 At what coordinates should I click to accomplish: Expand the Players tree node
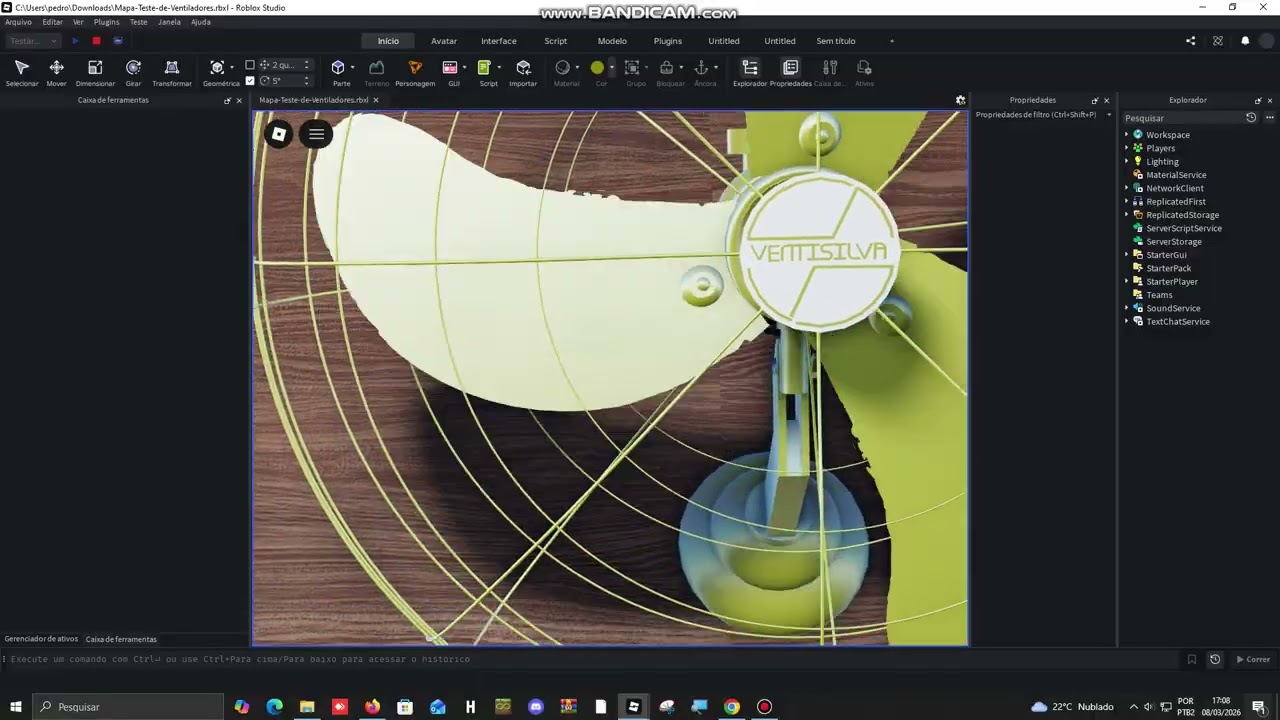[x=1126, y=148]
